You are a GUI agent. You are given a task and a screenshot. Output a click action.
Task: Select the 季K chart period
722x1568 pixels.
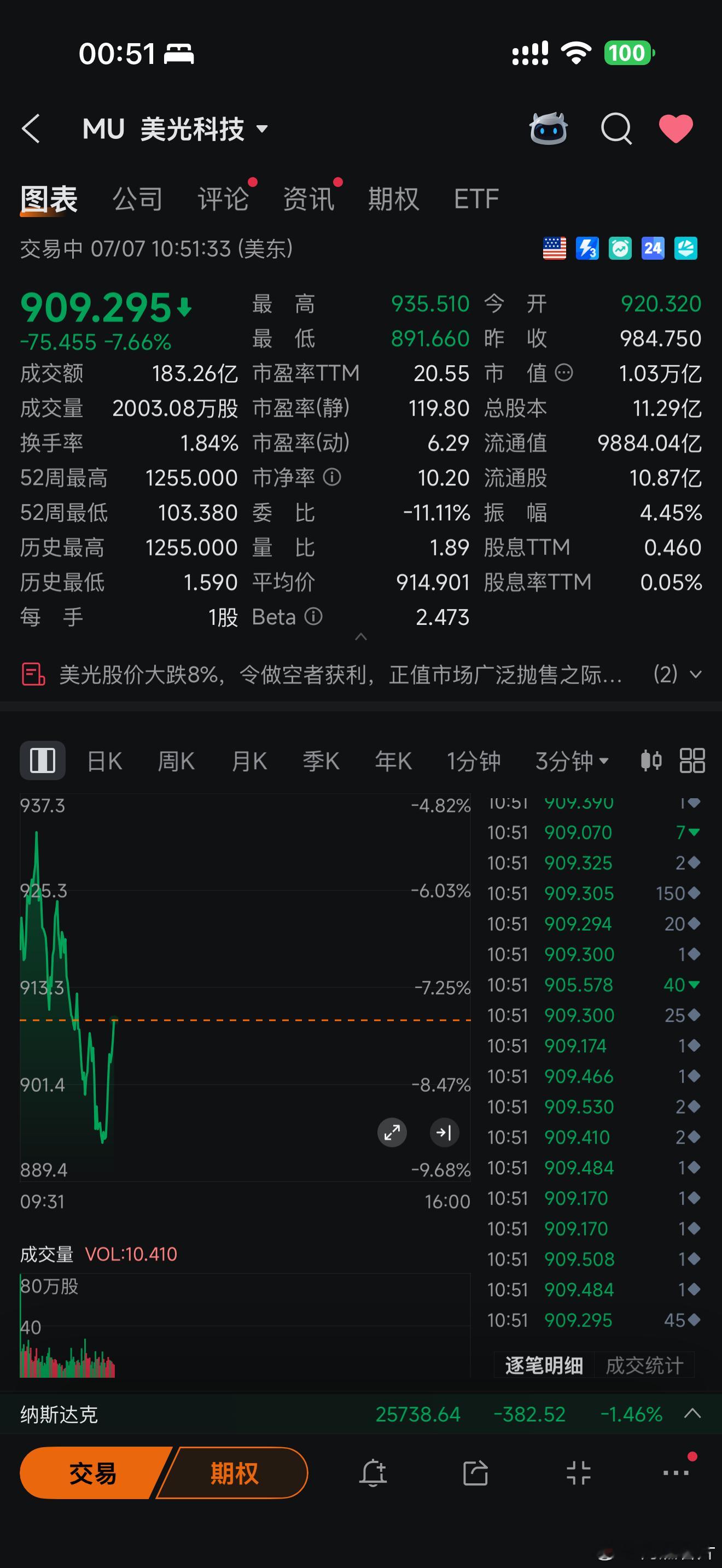point(321,761)
